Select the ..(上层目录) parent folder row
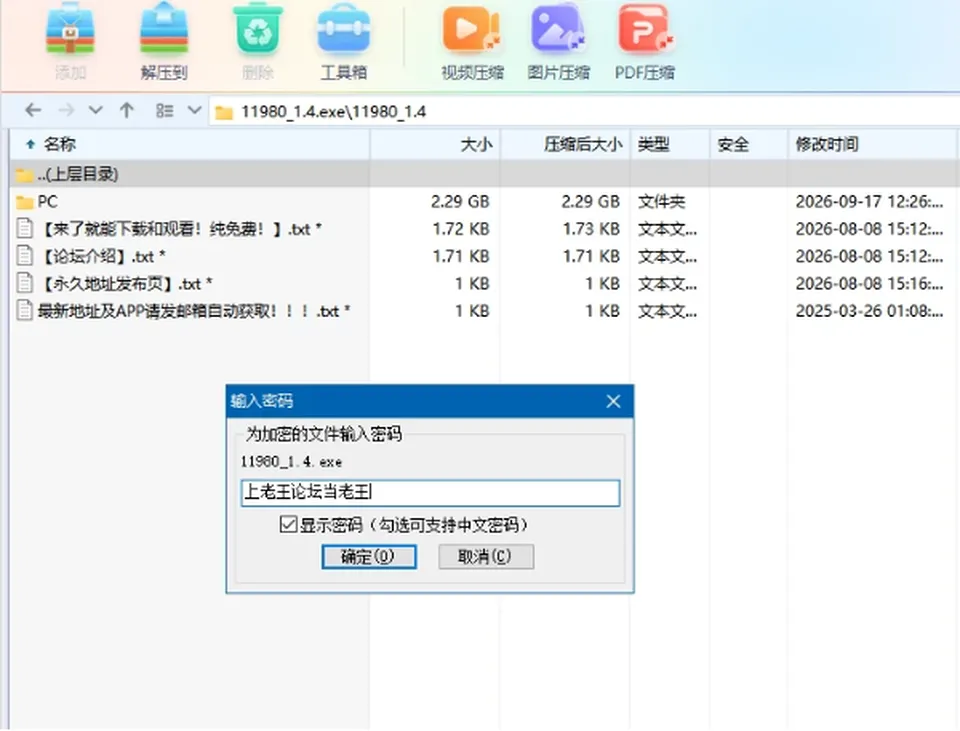 coord(484,174)
